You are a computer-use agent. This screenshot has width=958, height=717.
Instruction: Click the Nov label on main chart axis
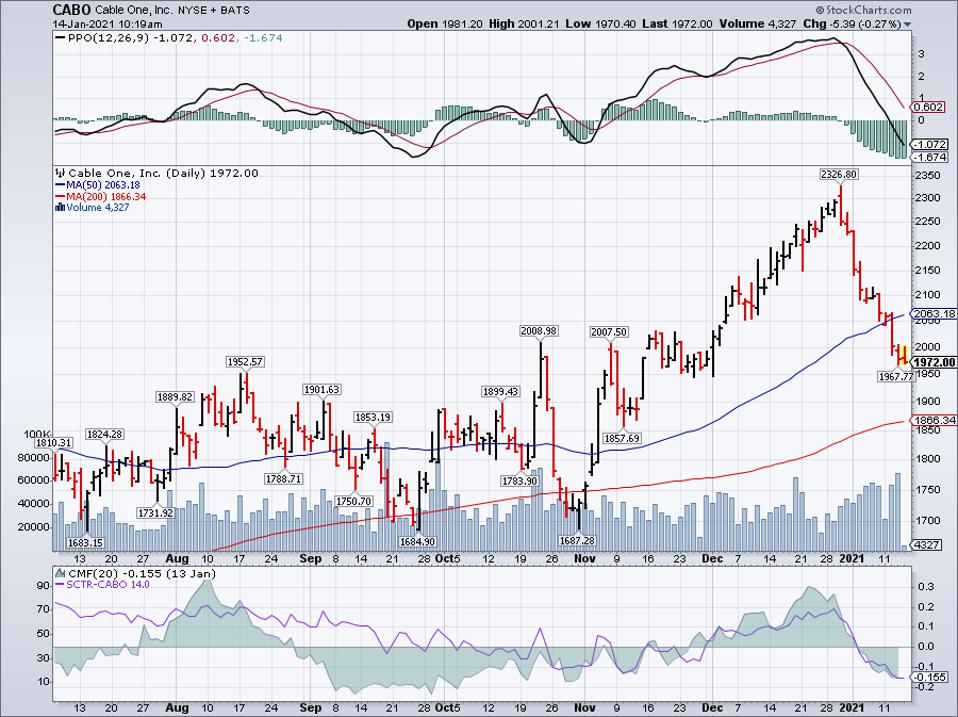[x=585, y=559]
